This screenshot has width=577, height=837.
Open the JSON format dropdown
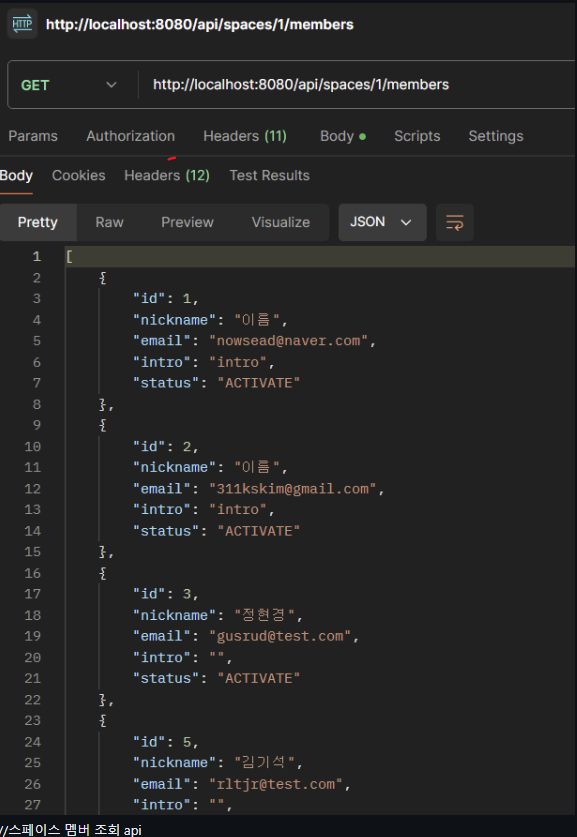click(382, 222)
